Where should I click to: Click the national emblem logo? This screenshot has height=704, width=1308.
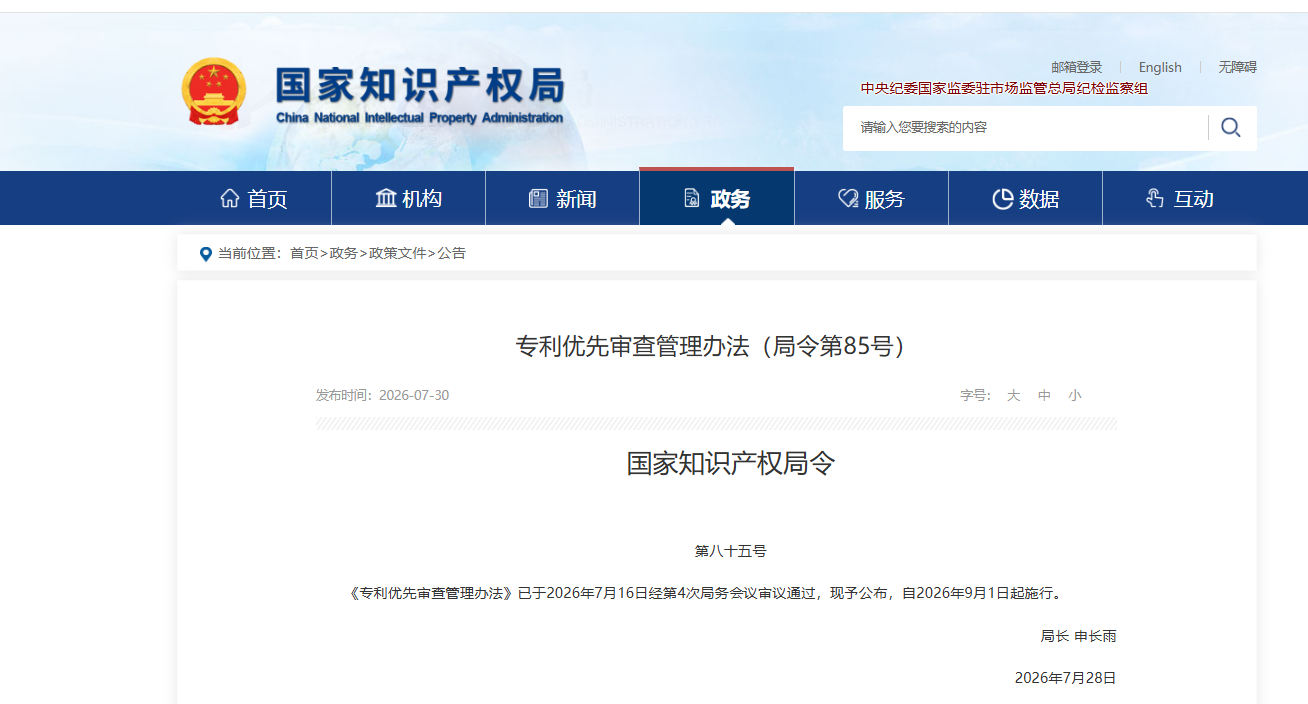(x=213, y=92)
